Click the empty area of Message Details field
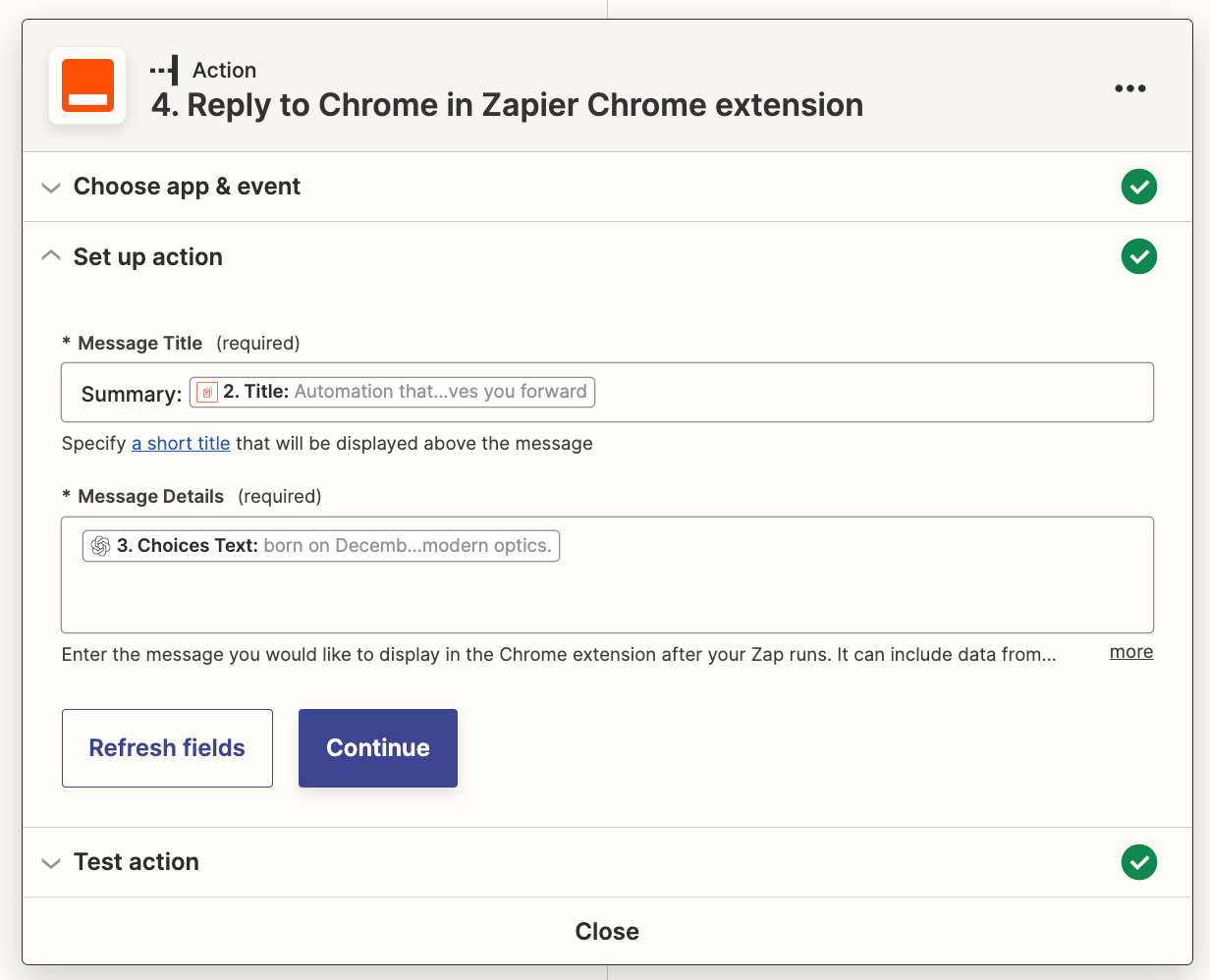 pyautogui.click(x=607, y=597)
